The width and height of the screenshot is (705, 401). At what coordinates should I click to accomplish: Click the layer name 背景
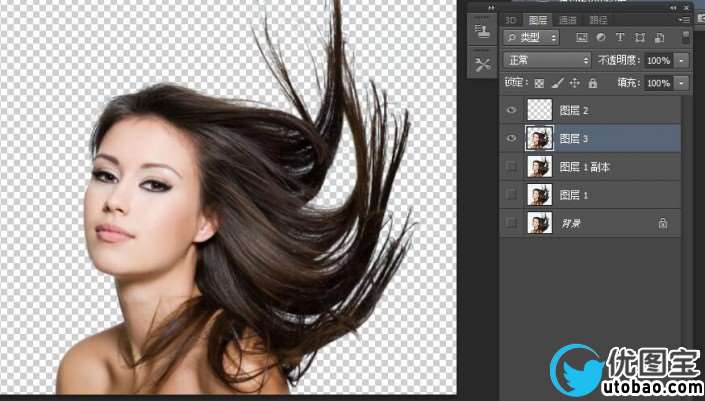tap(571, 223)
